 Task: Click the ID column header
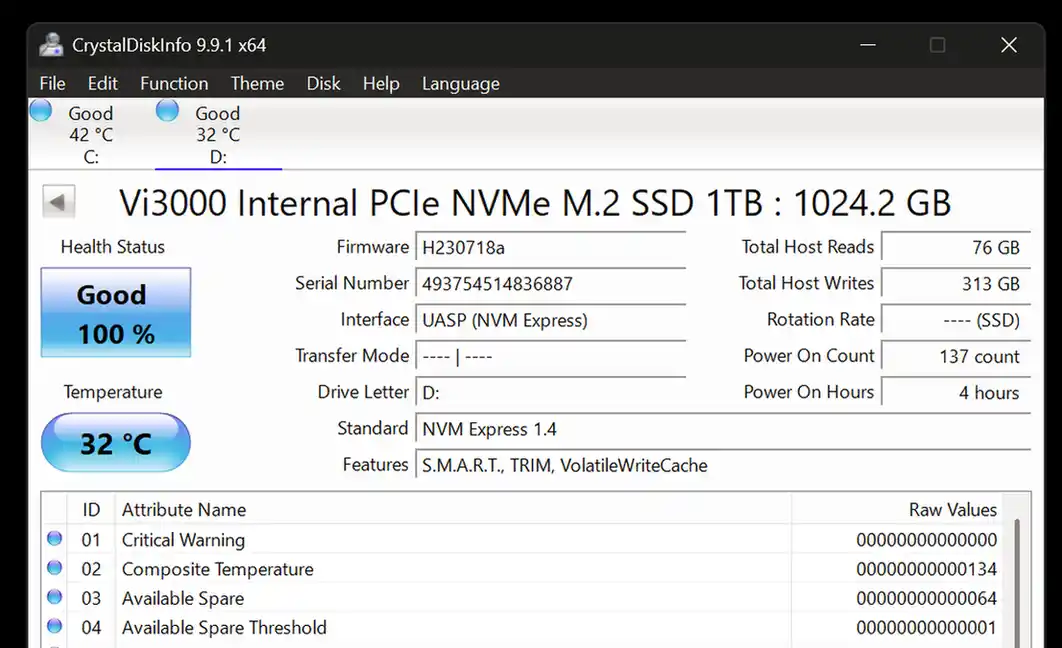point(91,509)
